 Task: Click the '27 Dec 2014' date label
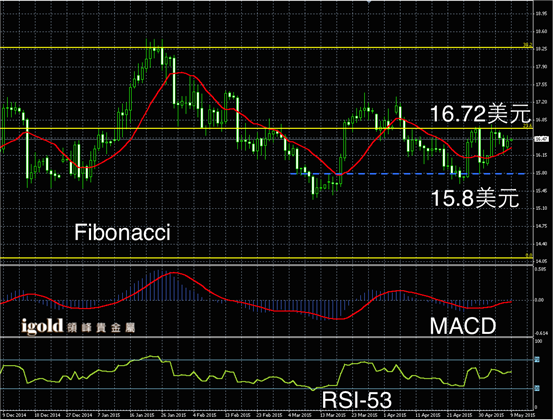(80, 415)
